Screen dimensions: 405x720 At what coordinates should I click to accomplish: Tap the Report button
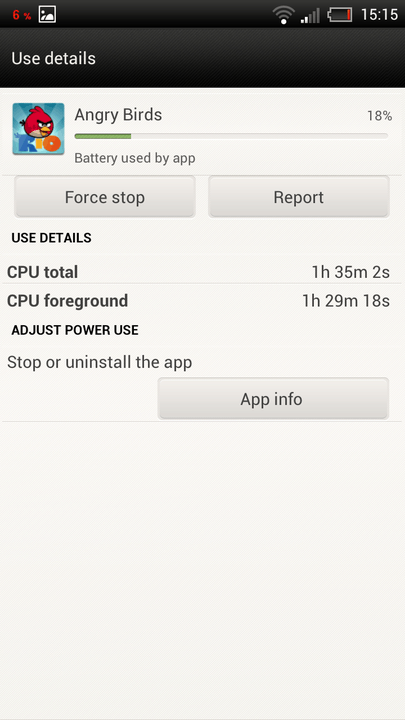click(x=298, y=197)
